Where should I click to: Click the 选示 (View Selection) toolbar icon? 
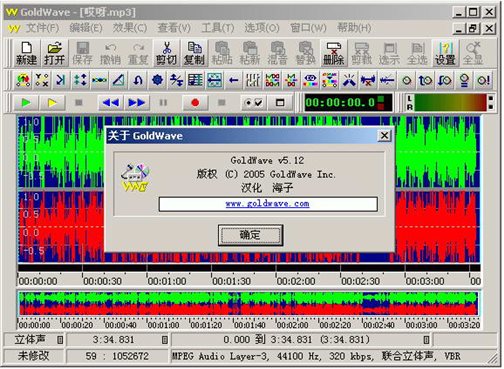[x=389, y=53]
